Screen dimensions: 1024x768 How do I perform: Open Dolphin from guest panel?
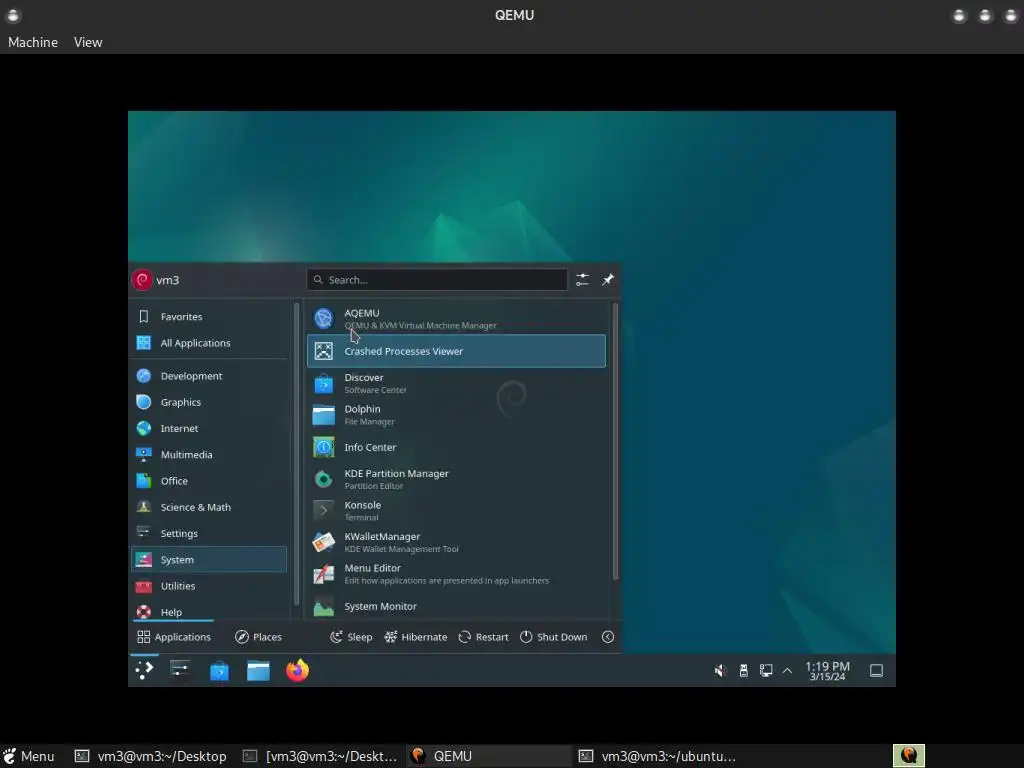point(258,671)
